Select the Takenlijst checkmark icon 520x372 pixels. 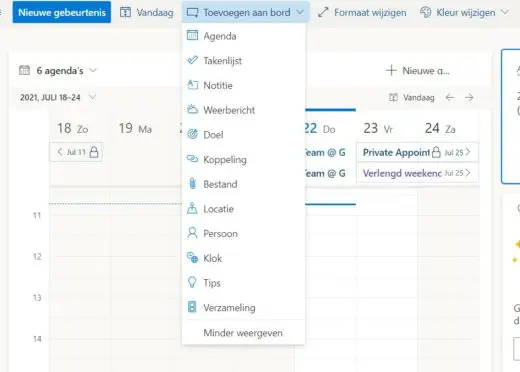192,60
